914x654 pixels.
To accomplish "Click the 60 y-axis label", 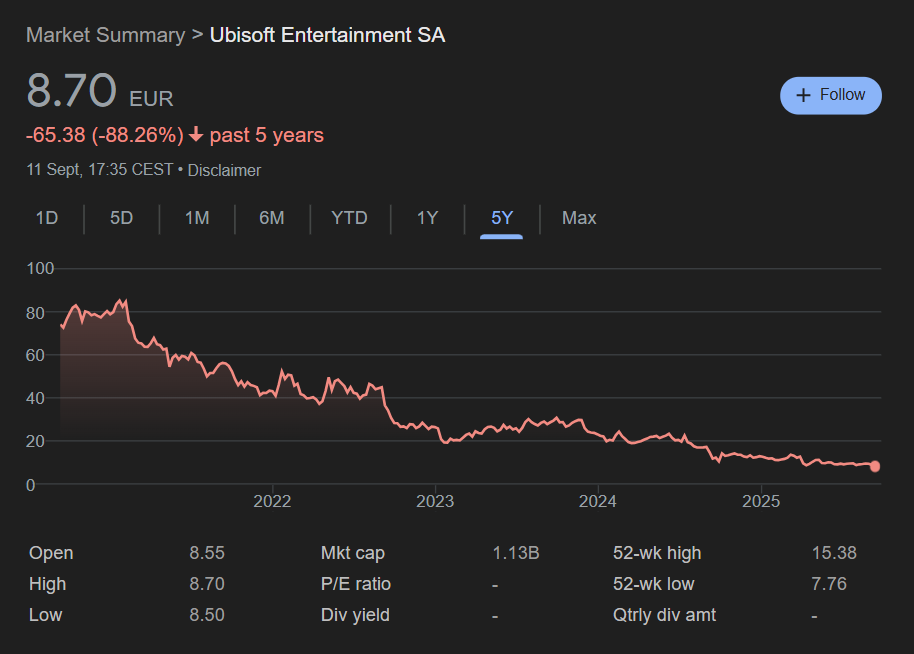I will tap(36, 355).
